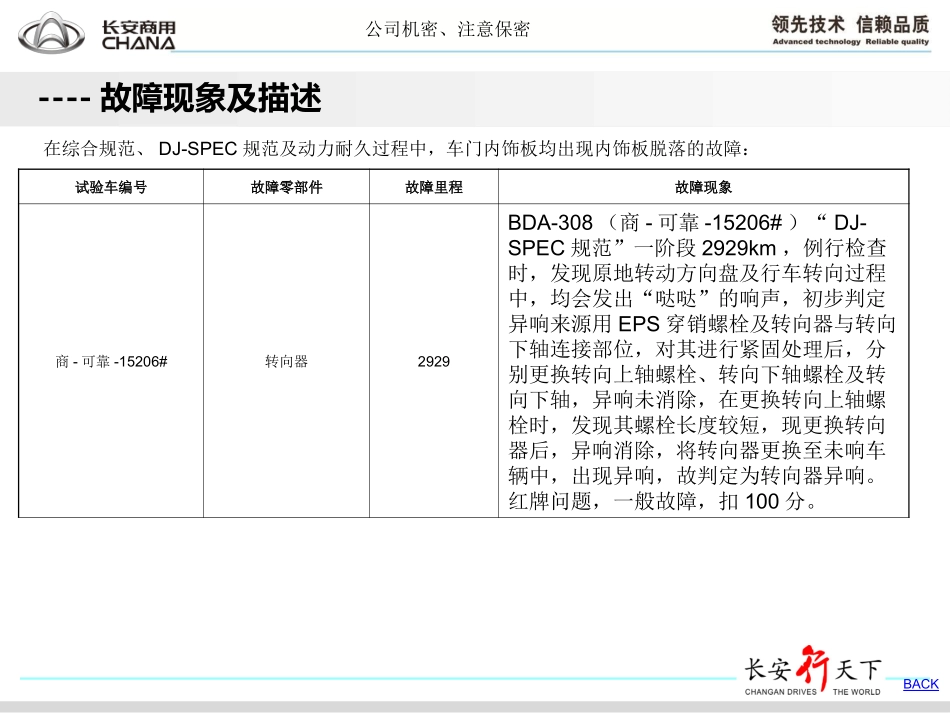Click the fault description starting BDA-308

tap(702, 361)
